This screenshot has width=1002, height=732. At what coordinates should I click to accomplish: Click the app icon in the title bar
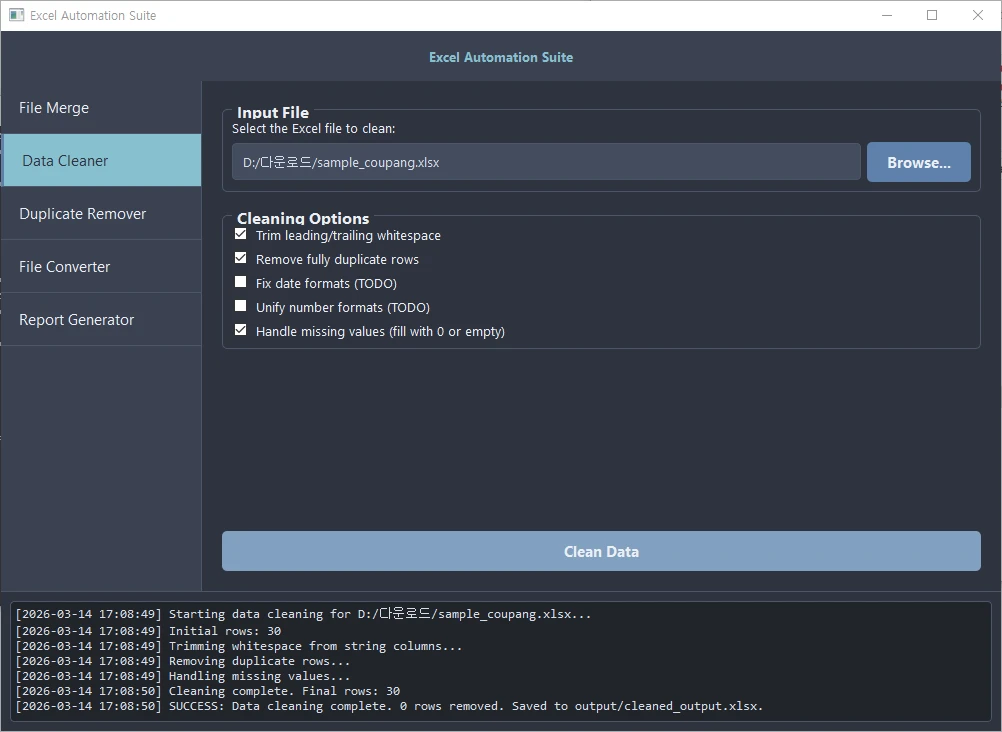(x=16, y=15)
